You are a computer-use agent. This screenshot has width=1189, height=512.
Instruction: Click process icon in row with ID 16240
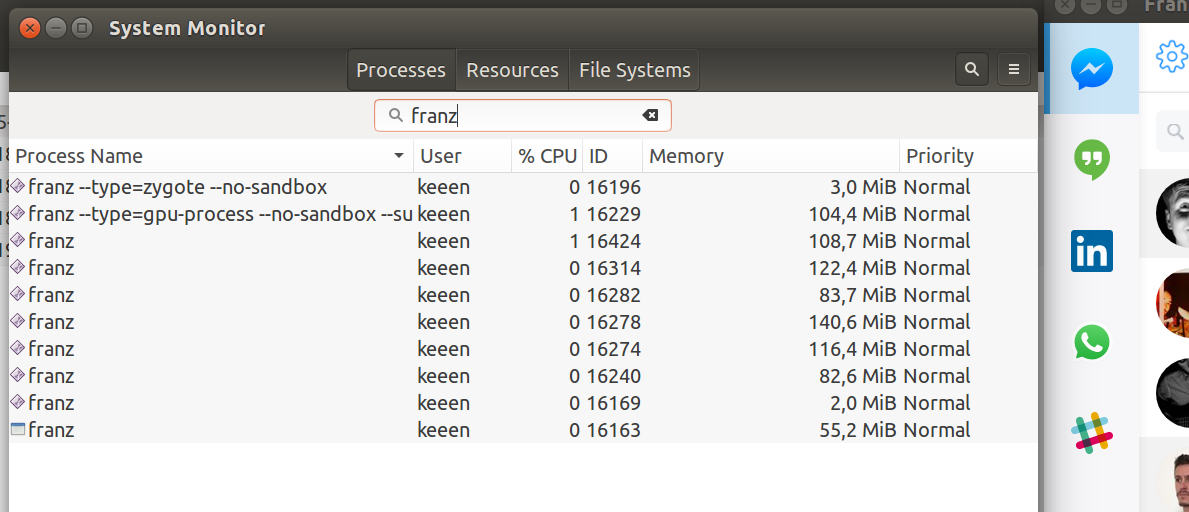click(x=18, y=376)
